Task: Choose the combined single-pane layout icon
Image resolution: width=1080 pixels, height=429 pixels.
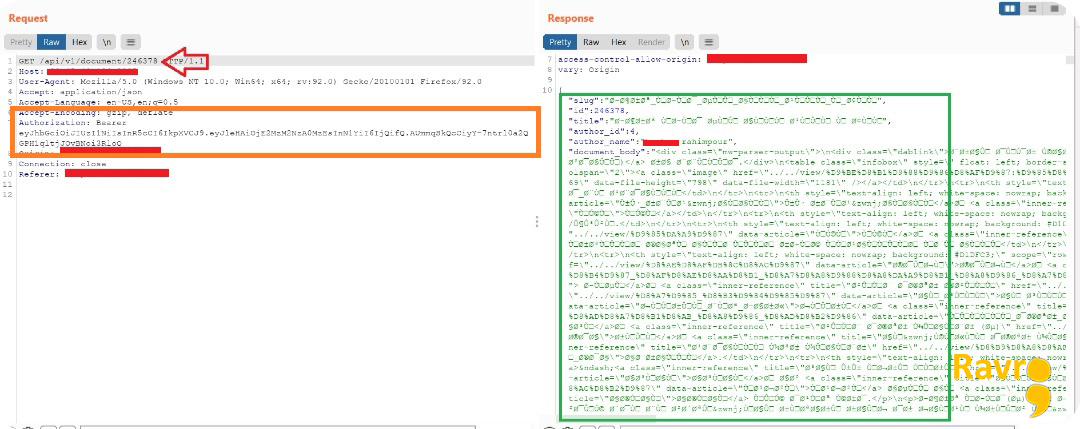Action: click(x=1054, y=8)
